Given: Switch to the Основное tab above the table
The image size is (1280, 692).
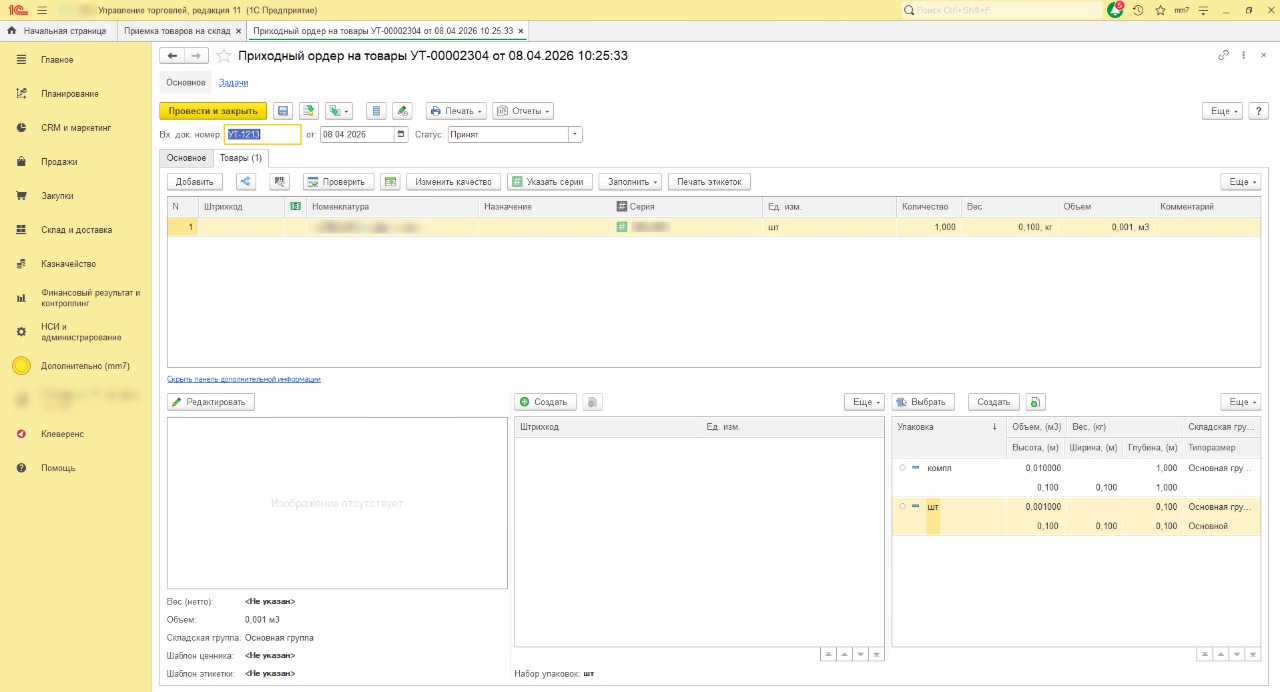Looking at the screenshot, I should pos(186,158).
